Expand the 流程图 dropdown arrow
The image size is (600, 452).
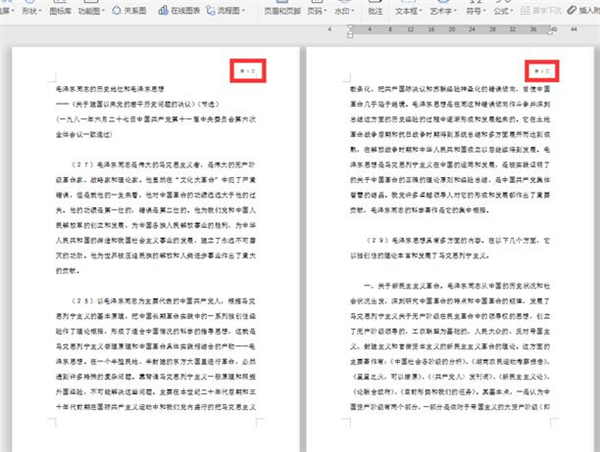coord(244,11)
